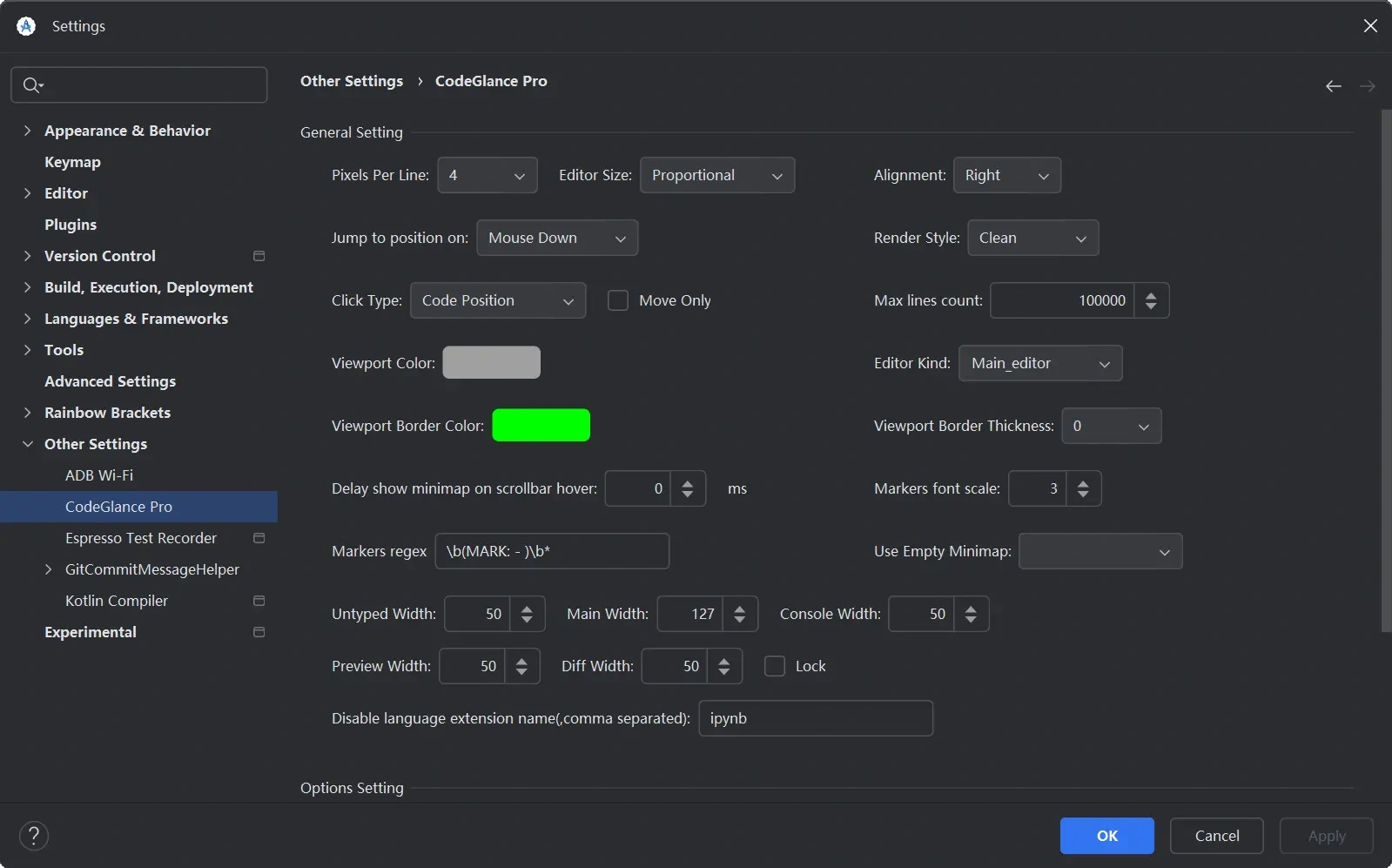Select Experimental settings page
This screenshot has width=1392, height=868.
click(x=91, y=632)
